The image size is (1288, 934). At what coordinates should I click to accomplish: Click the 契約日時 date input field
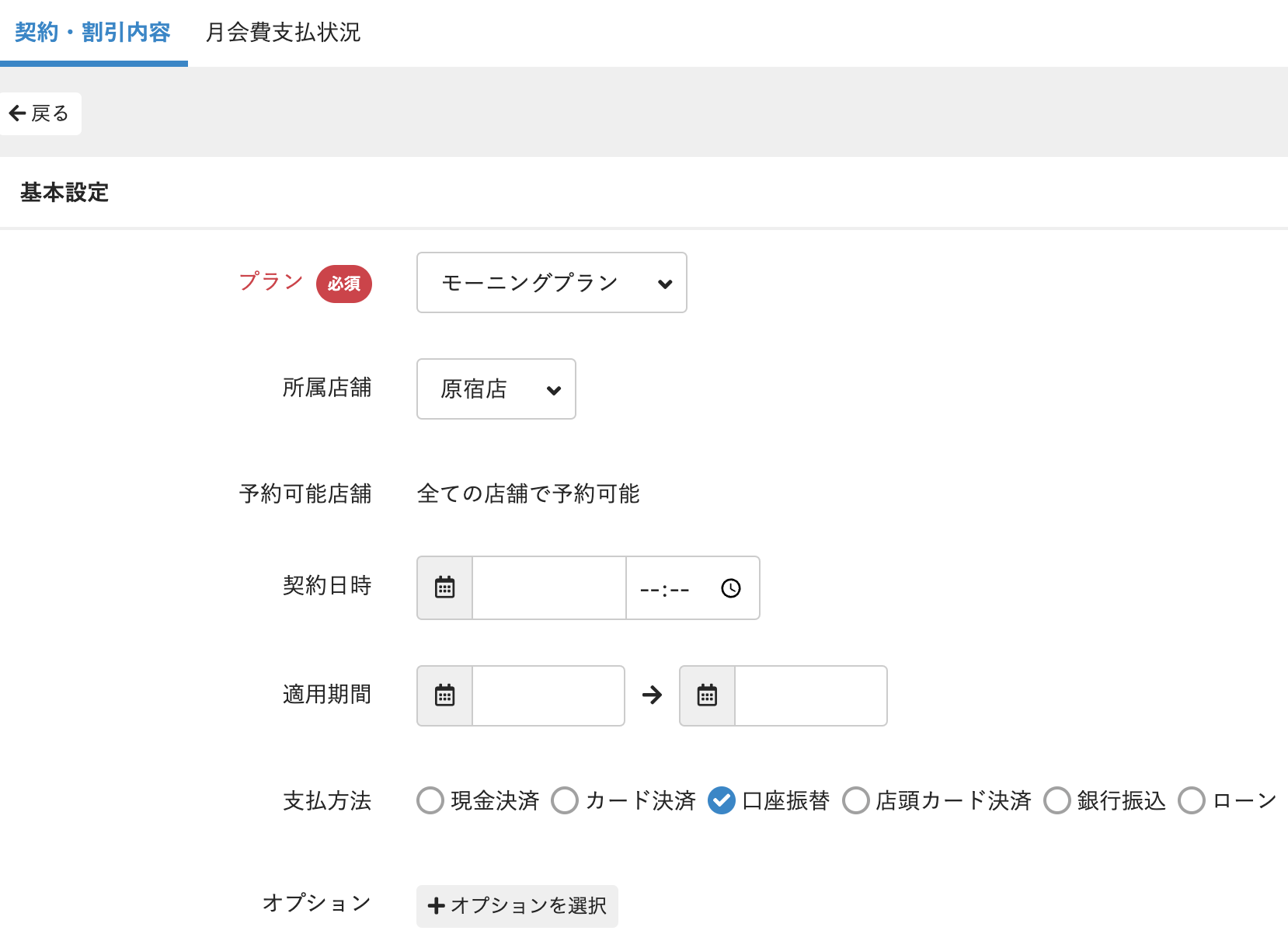pyautogui.click(x=548, y=587)
